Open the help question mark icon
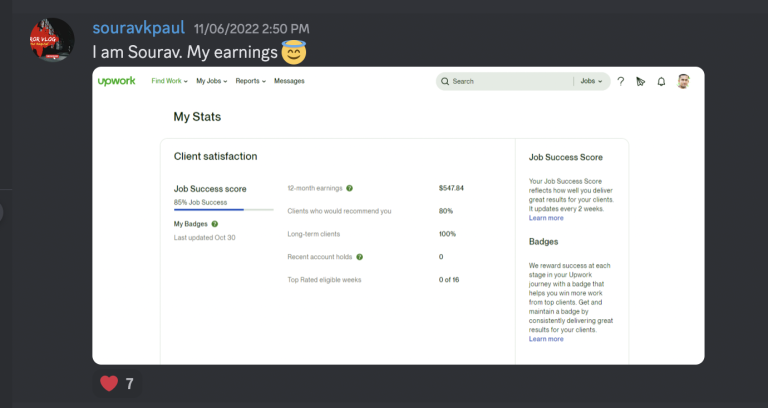Image resolution: width=768 pixels, height=408 pixels. coord(621,81)
